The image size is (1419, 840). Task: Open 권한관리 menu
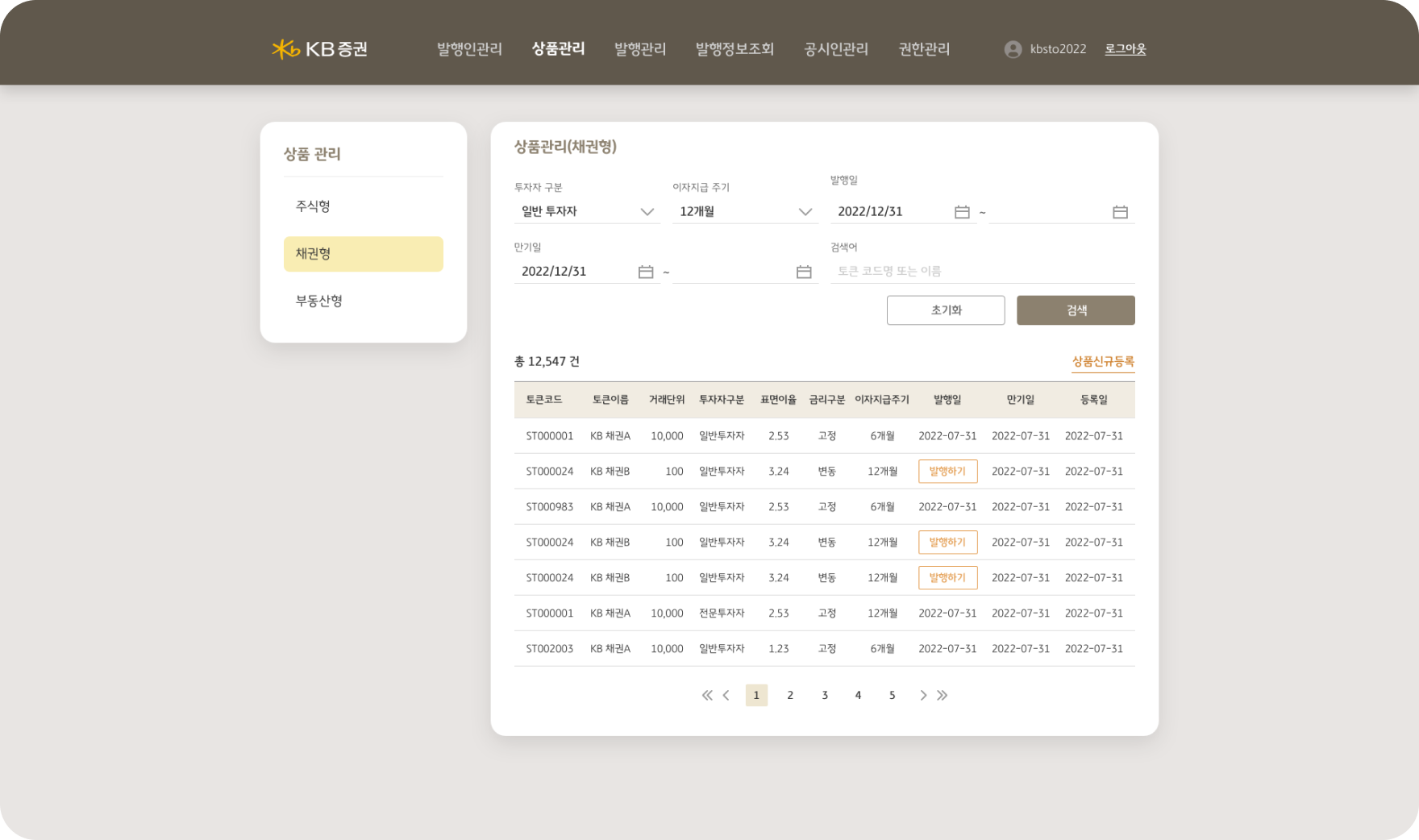pos(924,49)
